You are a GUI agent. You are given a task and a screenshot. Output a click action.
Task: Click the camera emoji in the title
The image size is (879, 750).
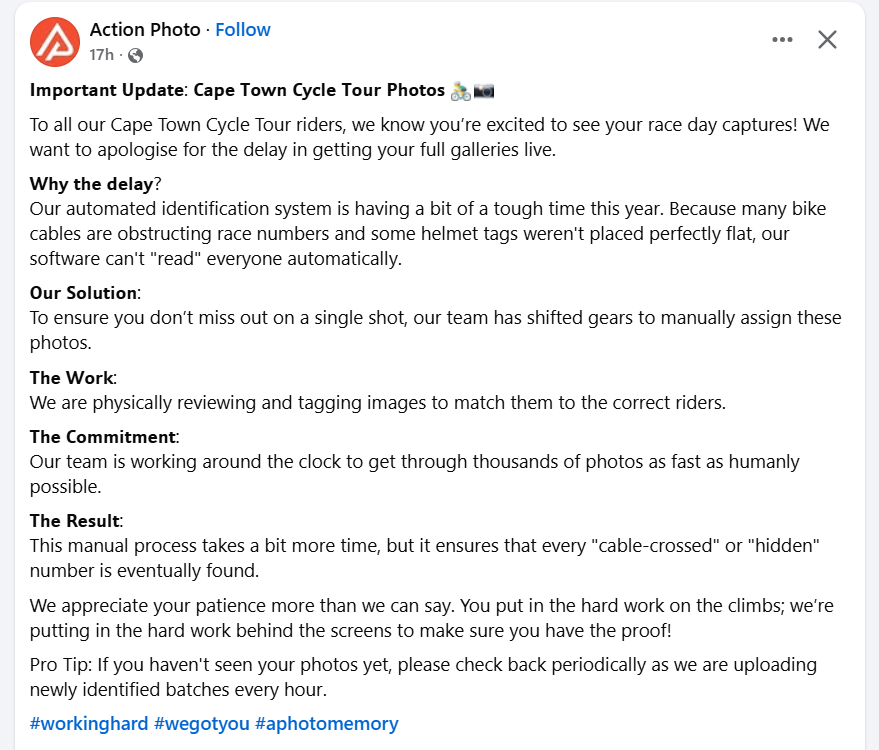[x=484, y=91]
